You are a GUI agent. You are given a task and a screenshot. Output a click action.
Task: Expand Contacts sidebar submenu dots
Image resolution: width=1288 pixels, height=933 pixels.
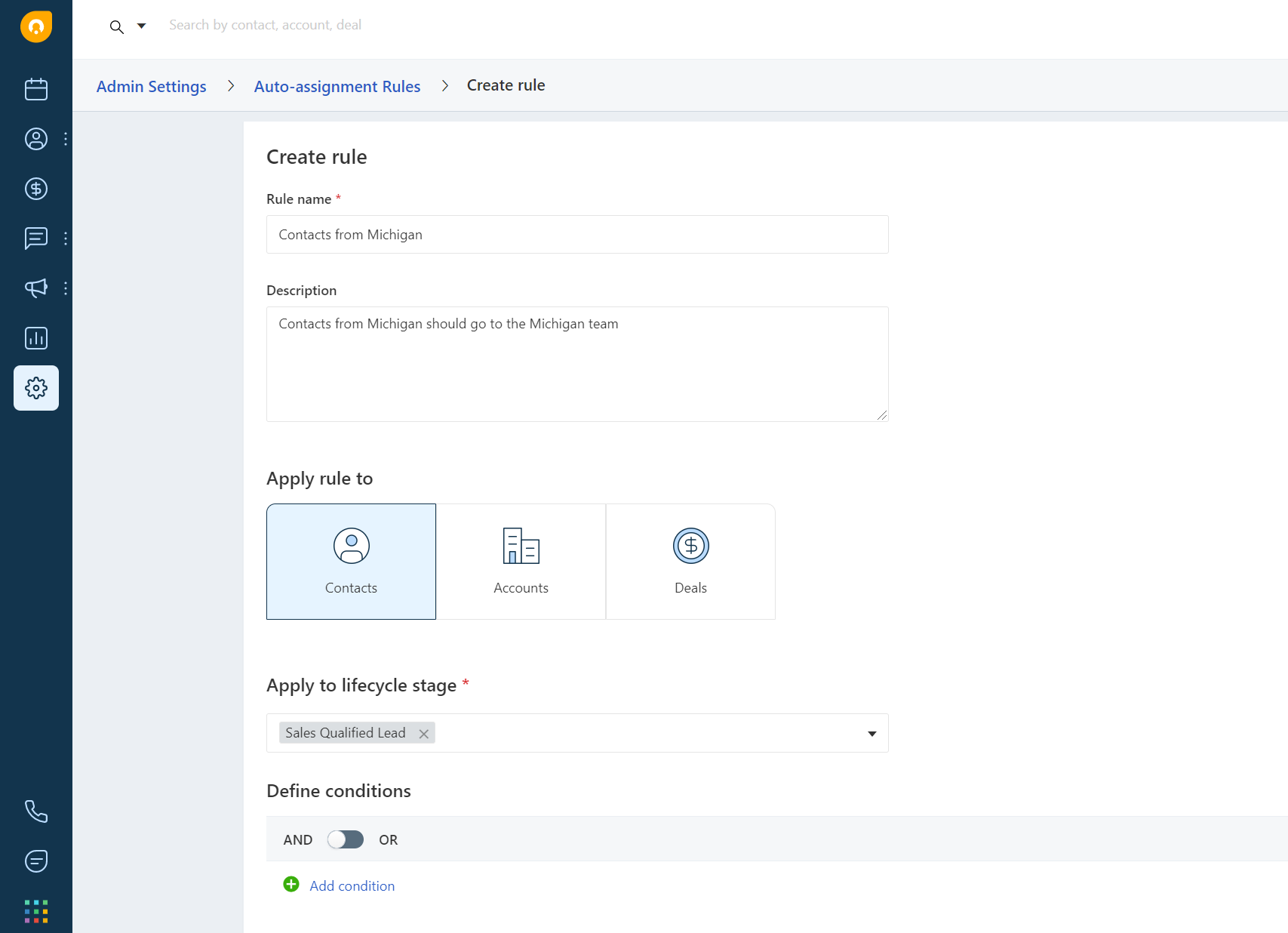point(66,139)
